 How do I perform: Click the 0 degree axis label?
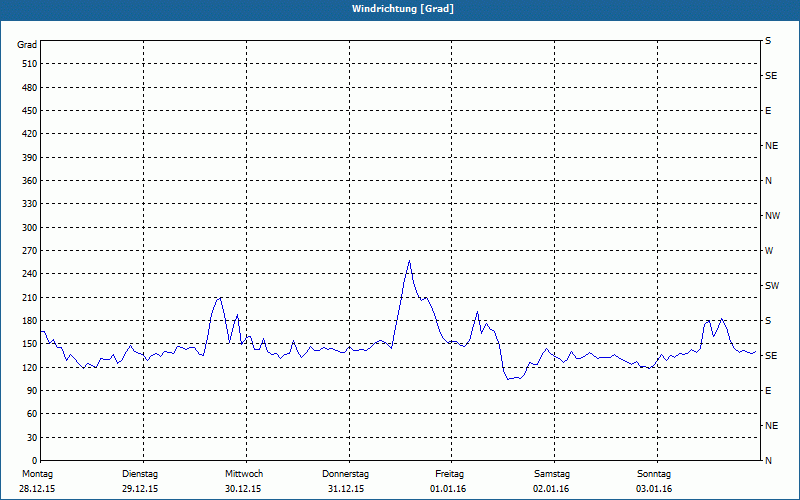(x=35, y=460)
